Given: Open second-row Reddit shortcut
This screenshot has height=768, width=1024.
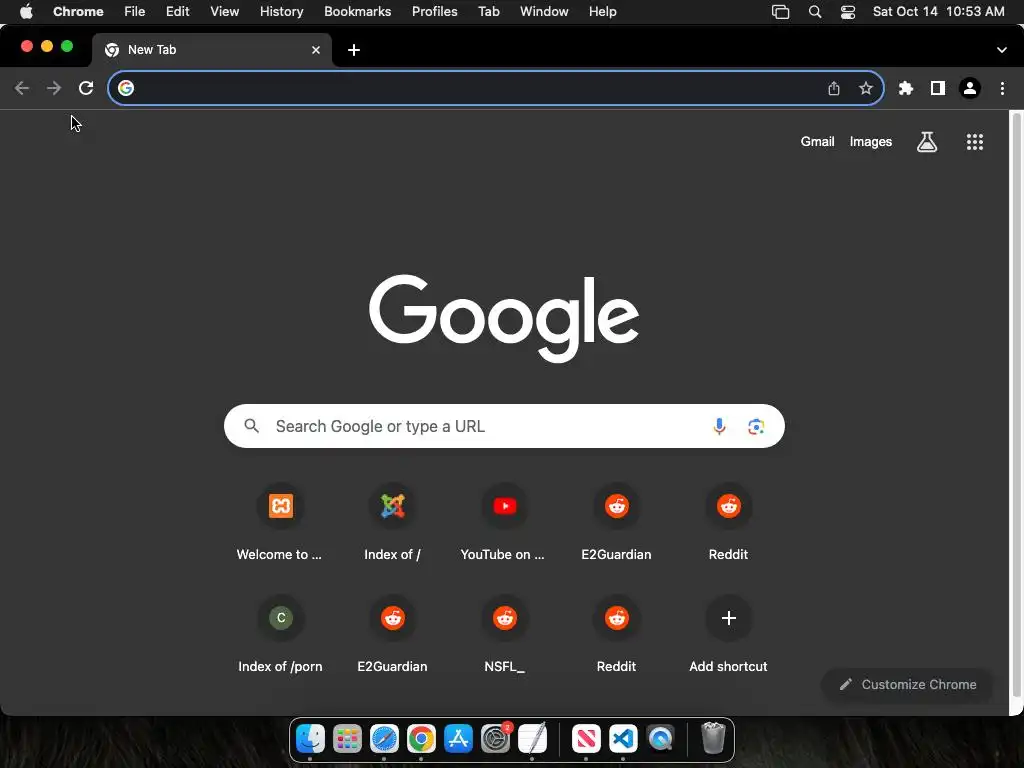Looking at the screenshot, I should coord(616,636).
